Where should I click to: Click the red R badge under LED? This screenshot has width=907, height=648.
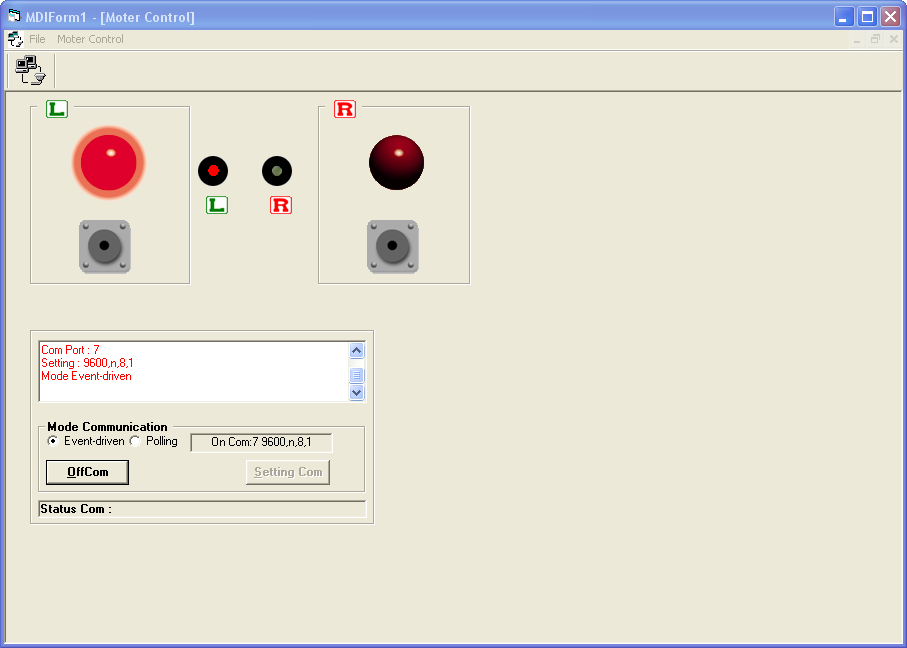click(x=281, y=205)
